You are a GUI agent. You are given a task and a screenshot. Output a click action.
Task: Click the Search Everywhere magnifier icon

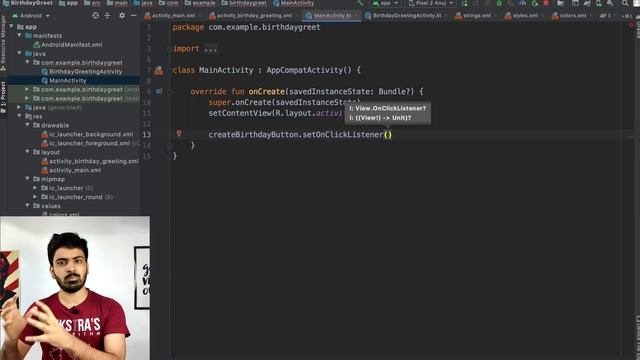point(625,3)
